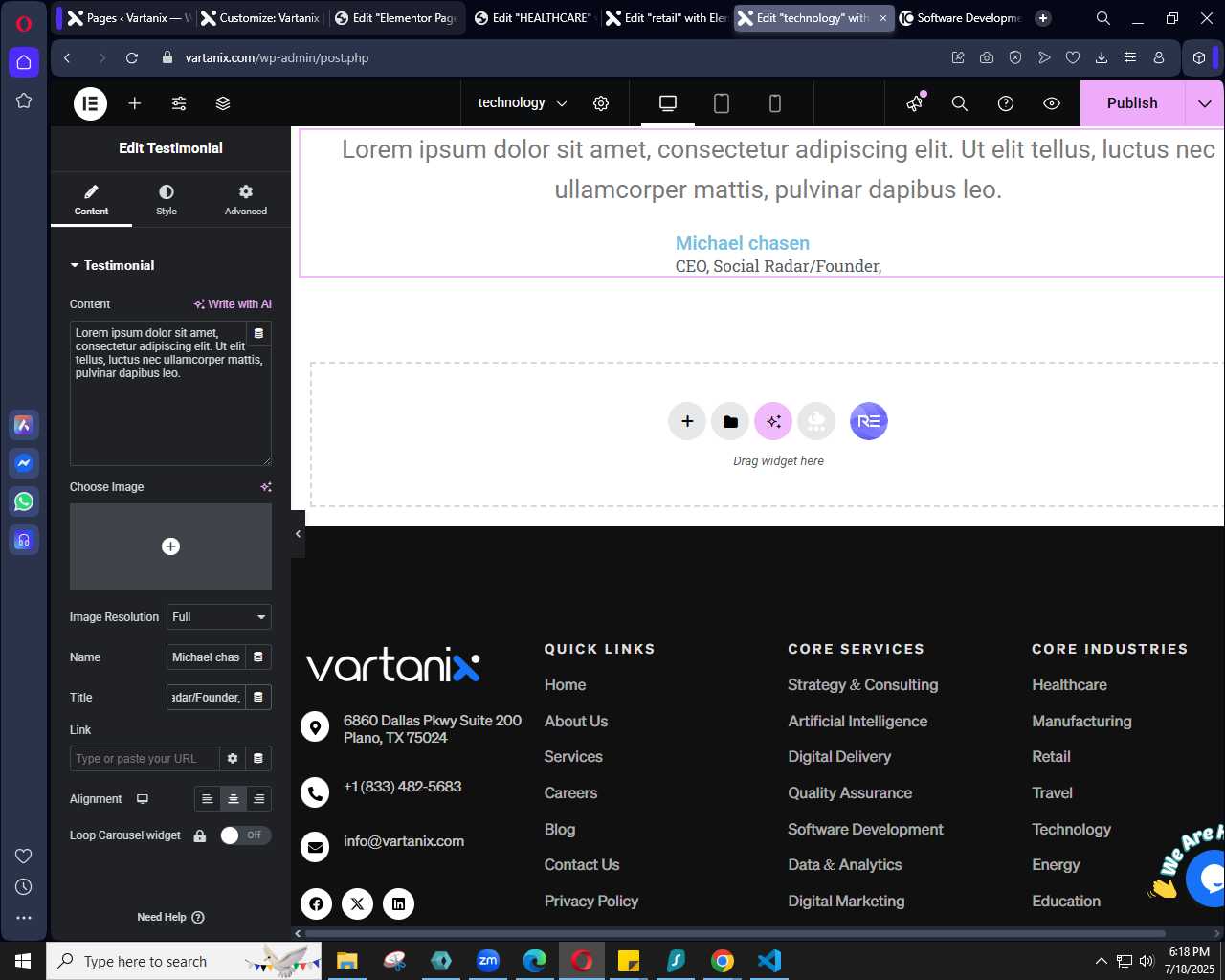Screen dimensions: 1225x980
Task: Open Site Settings sliders icon
Action: coord(179,103)
